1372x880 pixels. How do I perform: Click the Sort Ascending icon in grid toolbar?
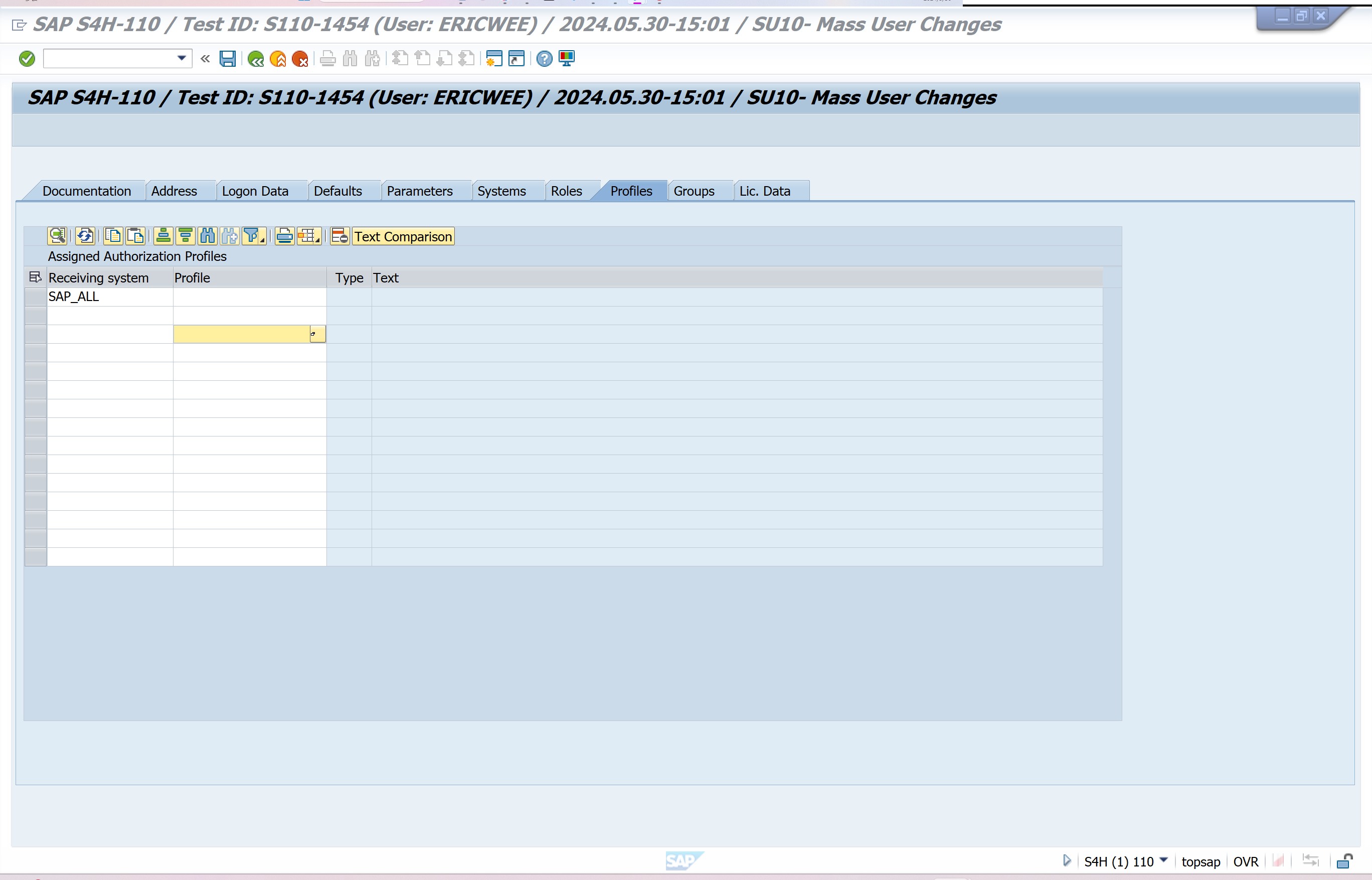(x=163, y=236)
